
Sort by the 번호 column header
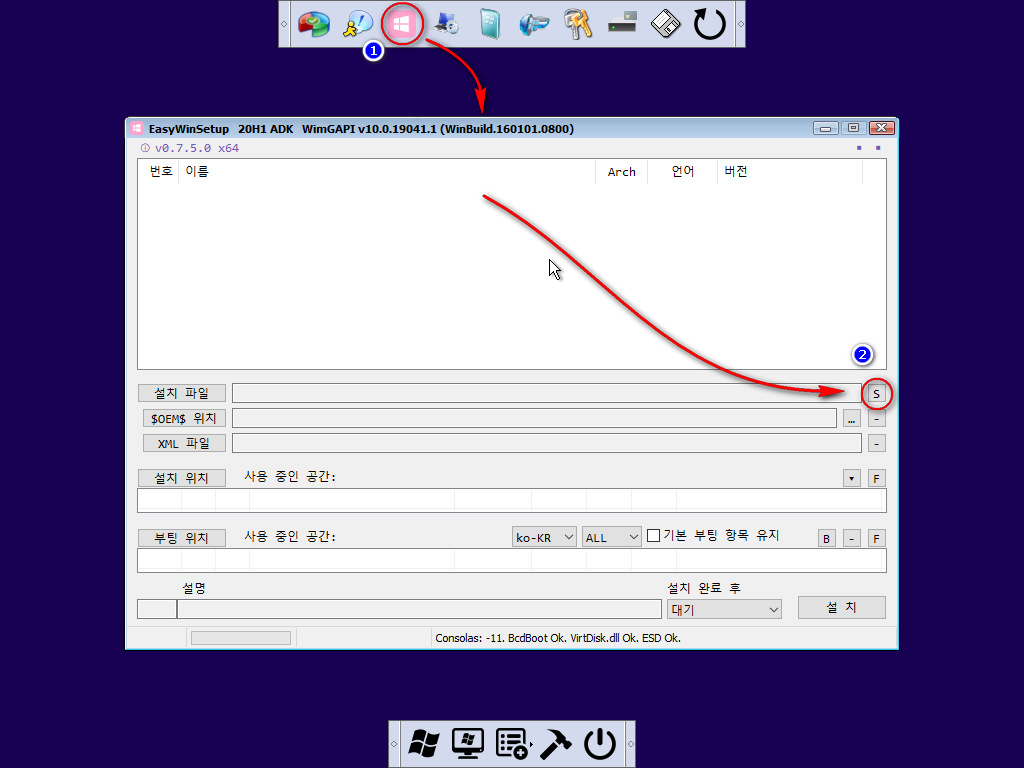159,172
